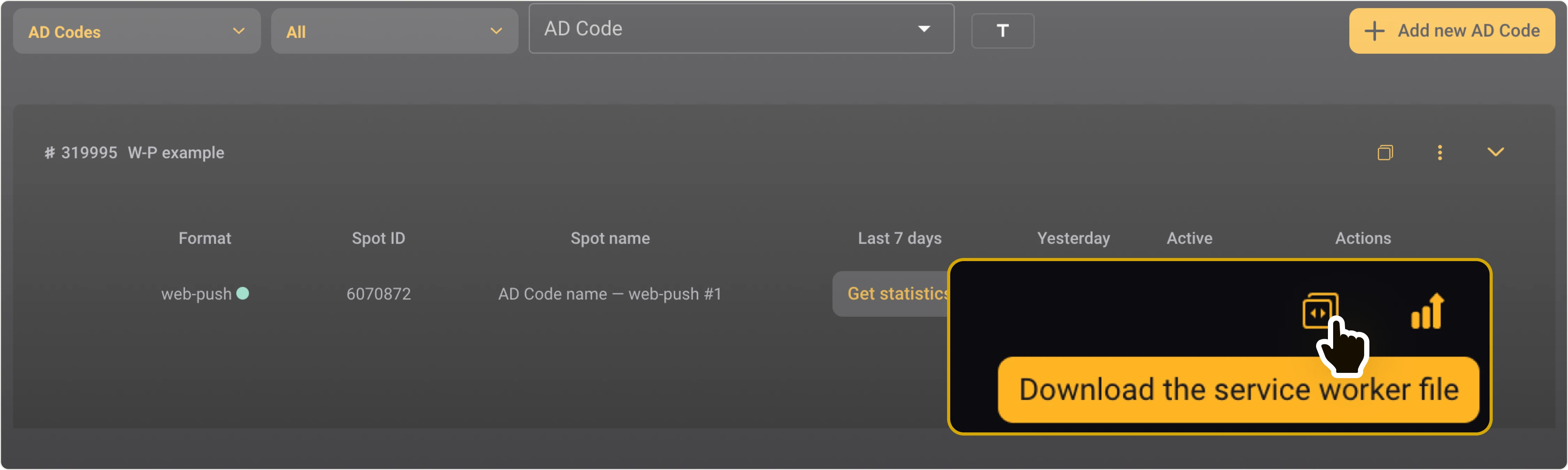Click inside the AD Code search field
This screenshot has width=1568, height=470.
tap(700, 28)
